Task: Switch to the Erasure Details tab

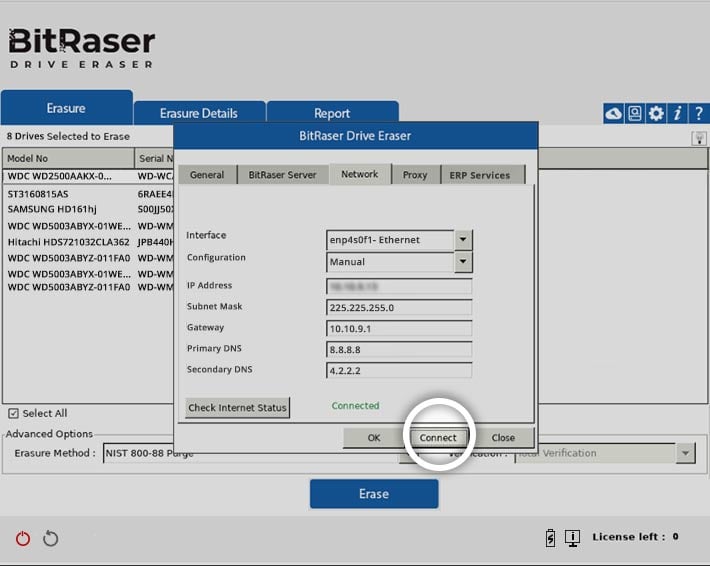Action: tap(199, 113)
